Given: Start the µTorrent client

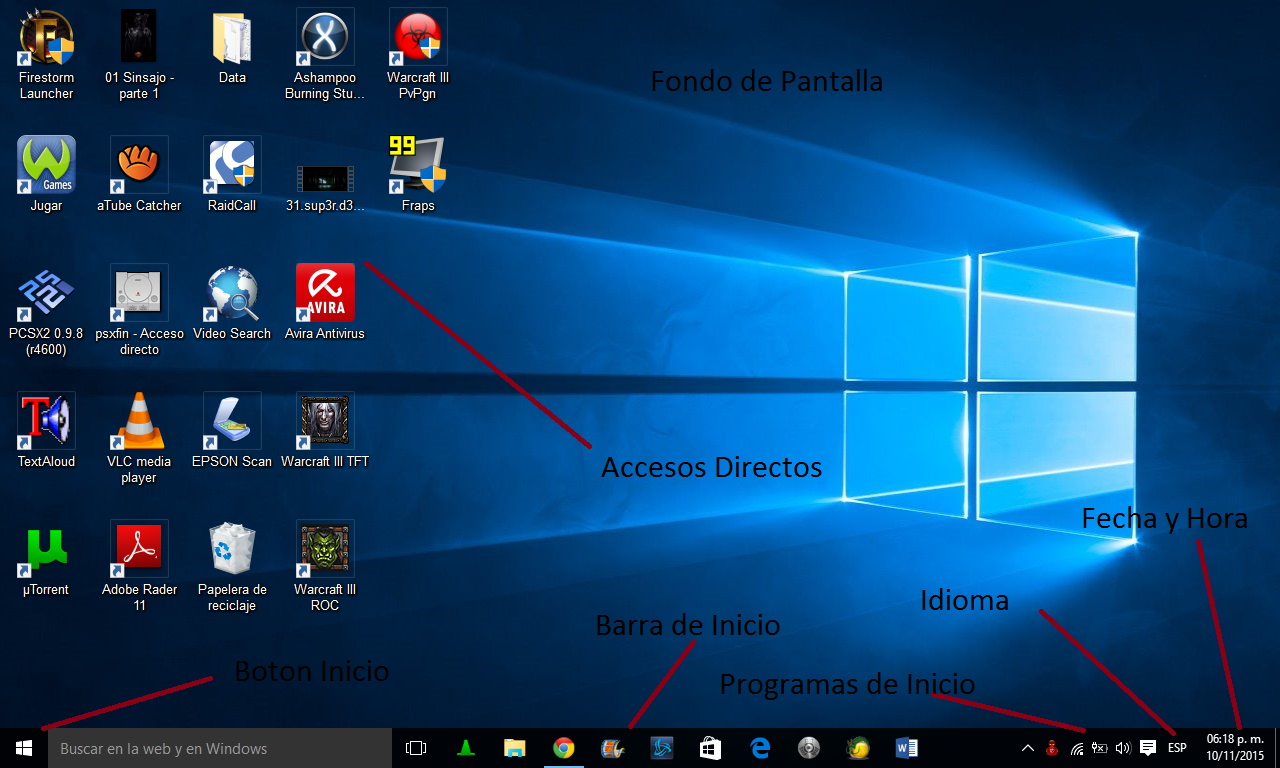Looking at the screenshot, I should coord(44,550).
